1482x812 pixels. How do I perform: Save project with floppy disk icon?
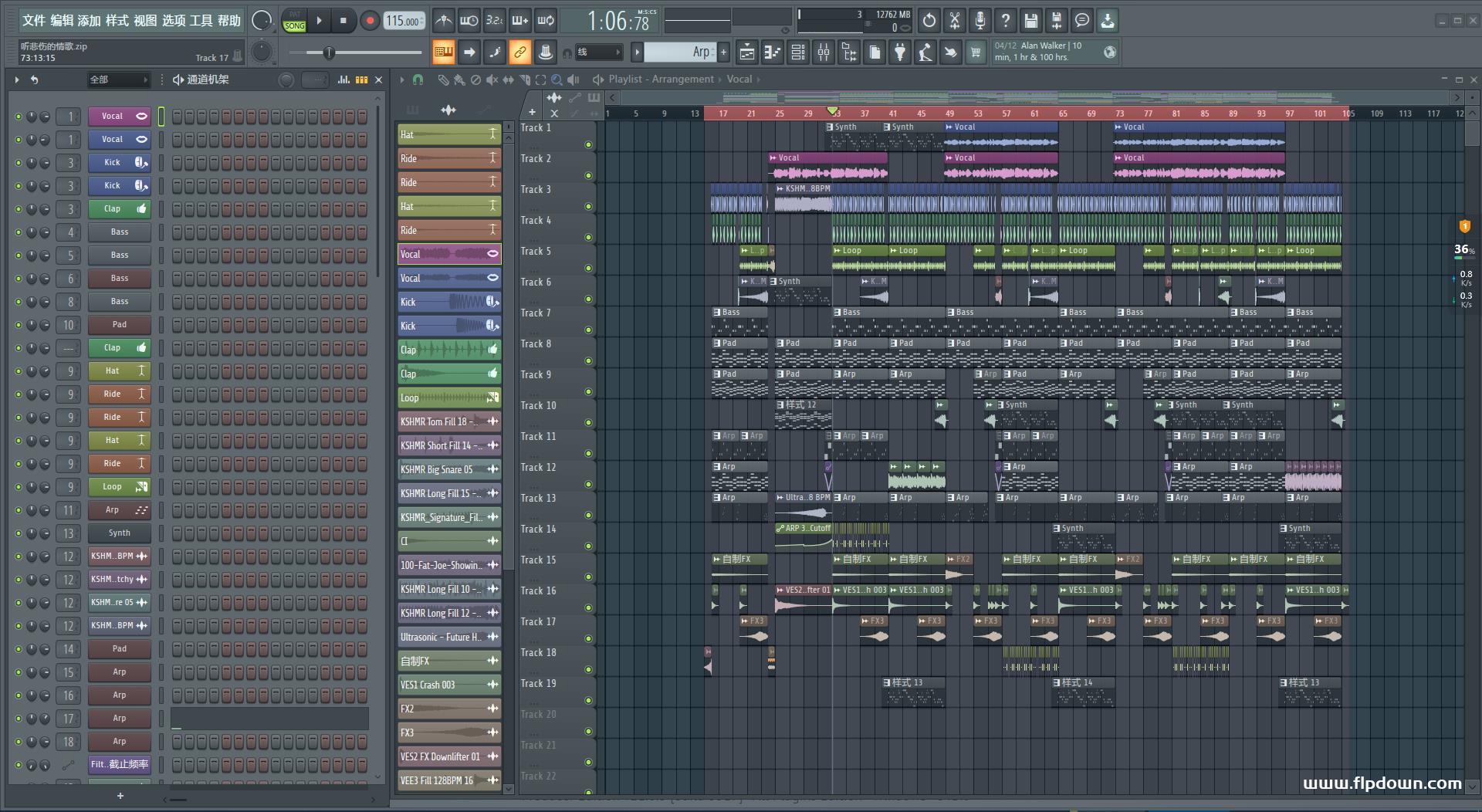point(1031,21)
